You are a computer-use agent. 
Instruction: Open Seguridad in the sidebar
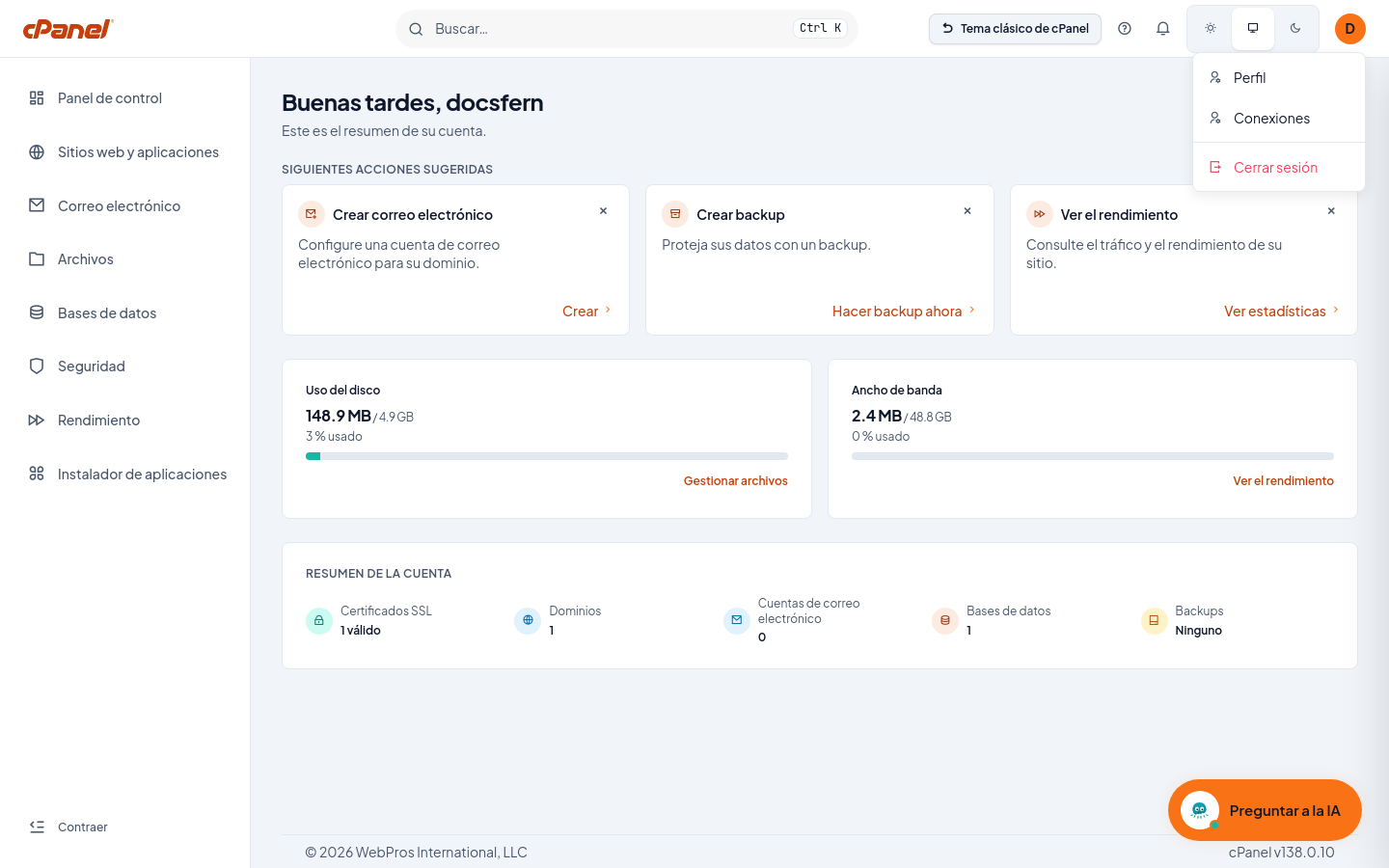[x=125, y=366]
